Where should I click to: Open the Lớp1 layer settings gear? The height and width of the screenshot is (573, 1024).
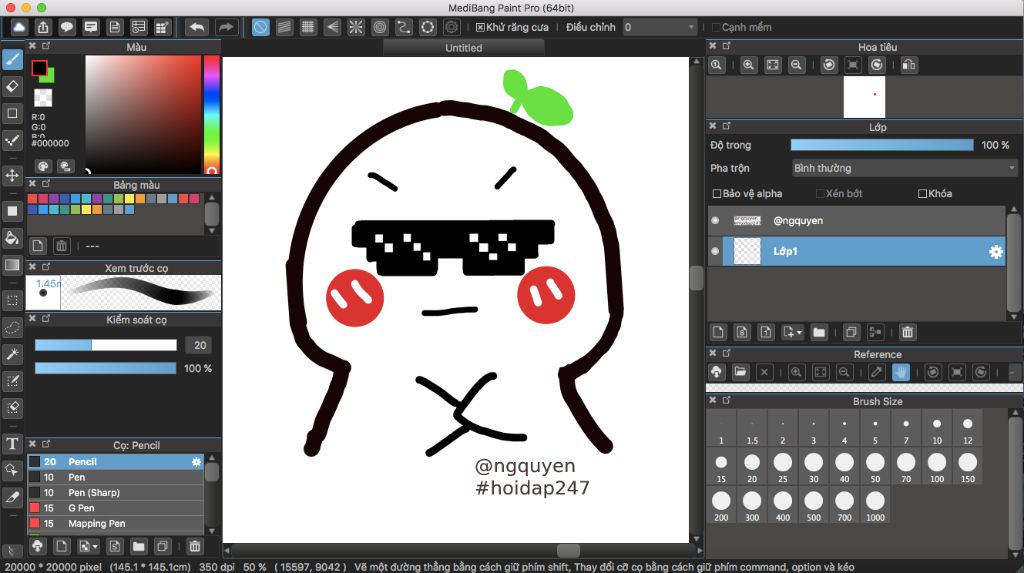tap(995, 252)
